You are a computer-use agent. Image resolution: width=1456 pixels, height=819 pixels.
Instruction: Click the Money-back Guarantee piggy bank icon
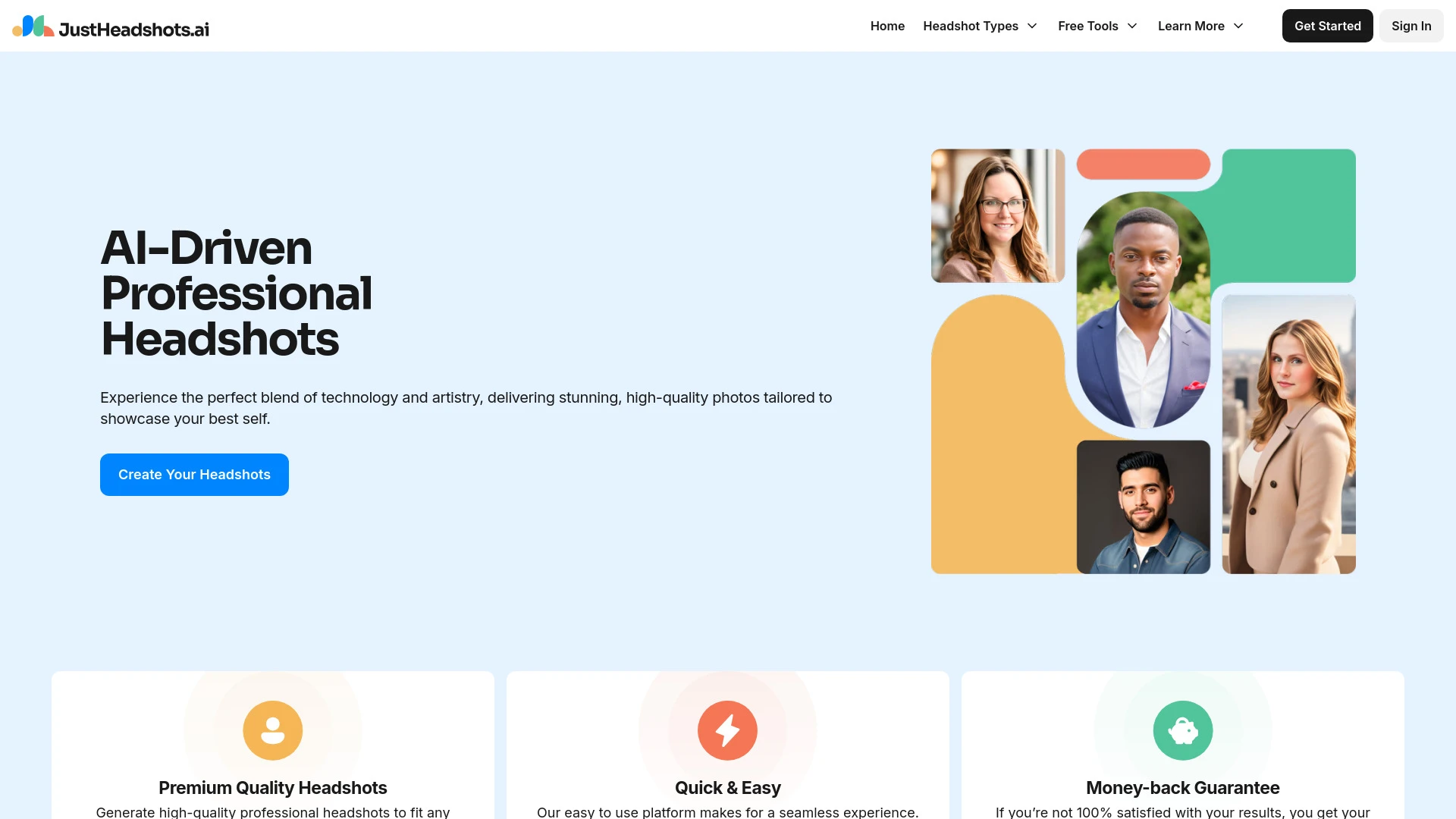(1183, 730)
